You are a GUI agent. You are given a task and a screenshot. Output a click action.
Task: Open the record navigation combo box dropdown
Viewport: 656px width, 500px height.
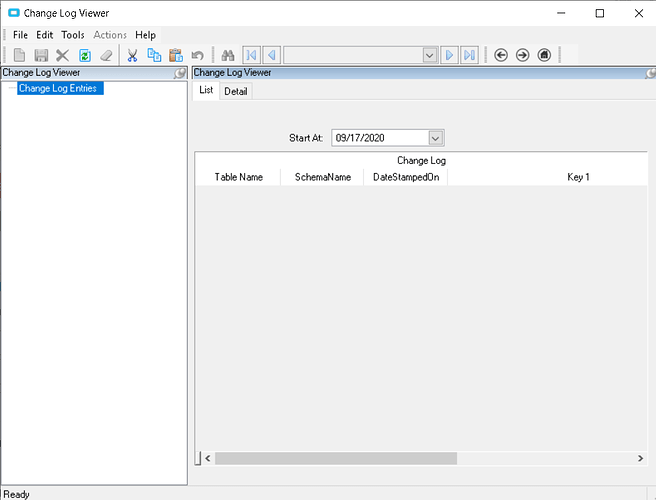[430, 55]
